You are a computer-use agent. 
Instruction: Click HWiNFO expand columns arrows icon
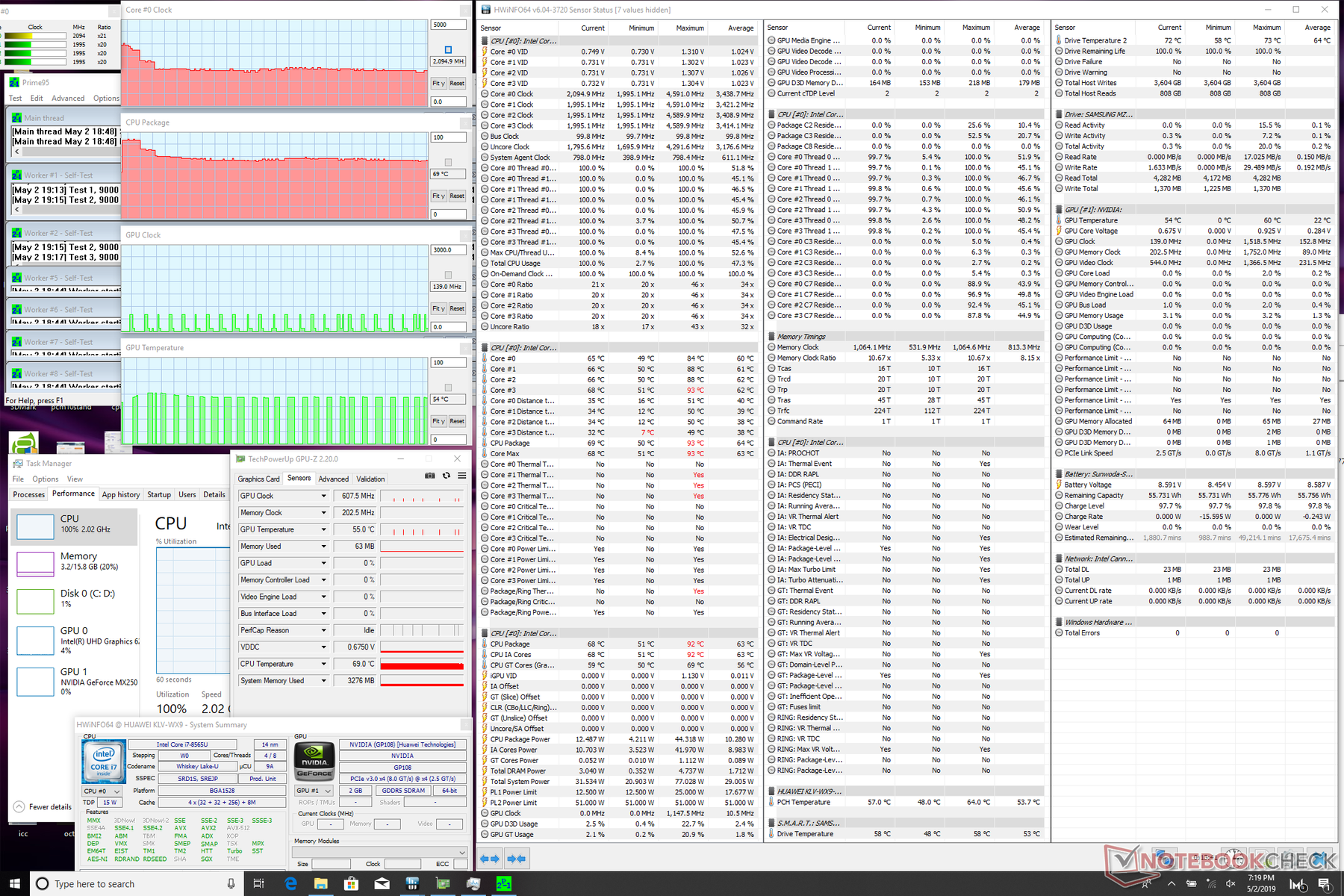490,859
